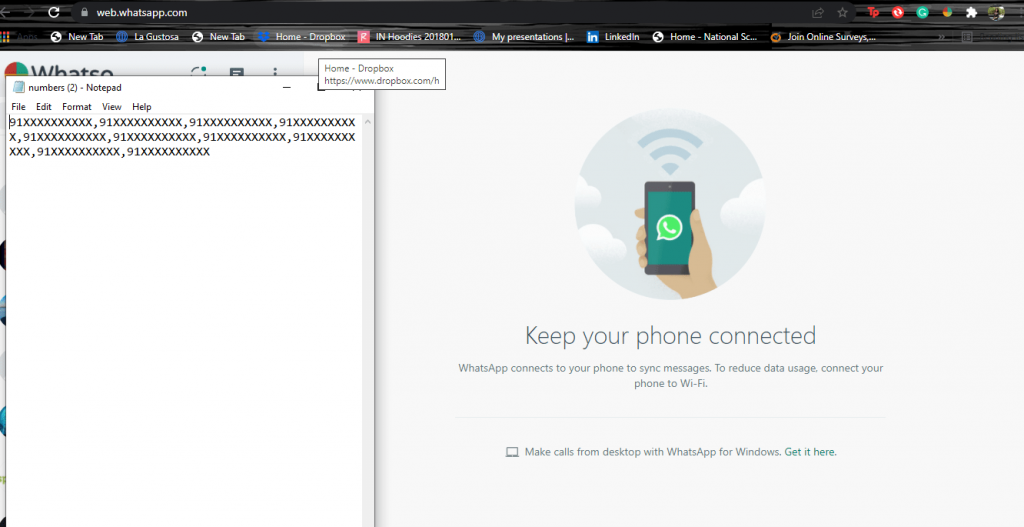
Task: Open the Extensions puzzle-piece menu
Action: [971, 12]
